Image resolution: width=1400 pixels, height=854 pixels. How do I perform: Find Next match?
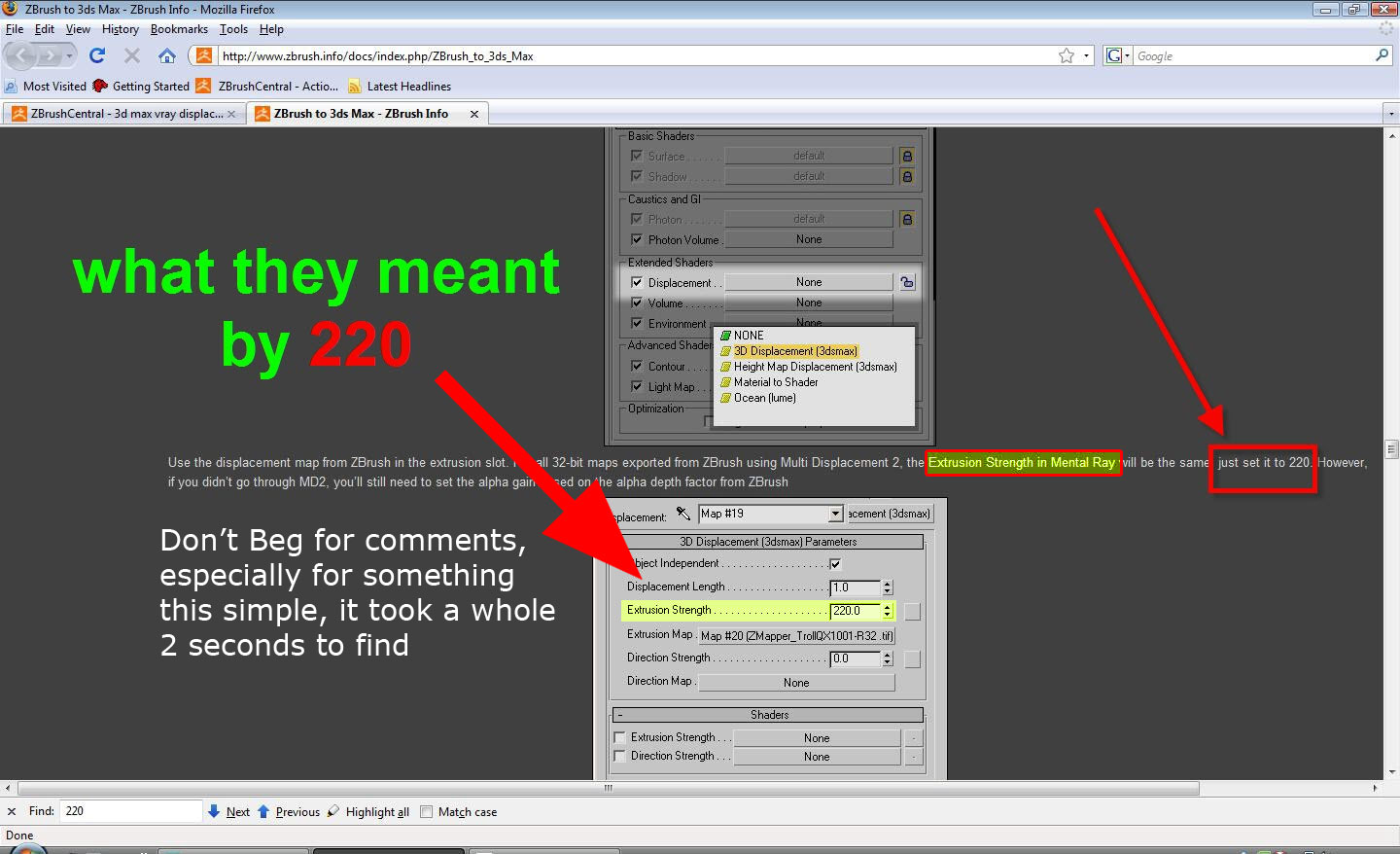228,811
